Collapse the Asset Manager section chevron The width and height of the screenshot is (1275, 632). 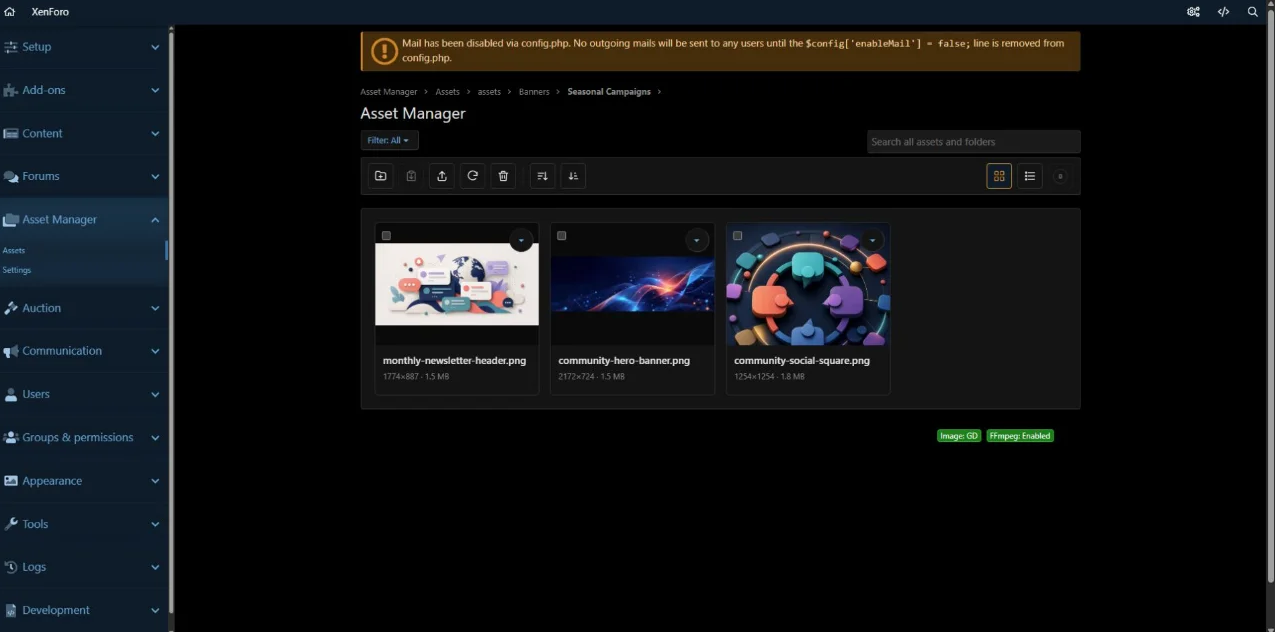click(x=155, y=220)
